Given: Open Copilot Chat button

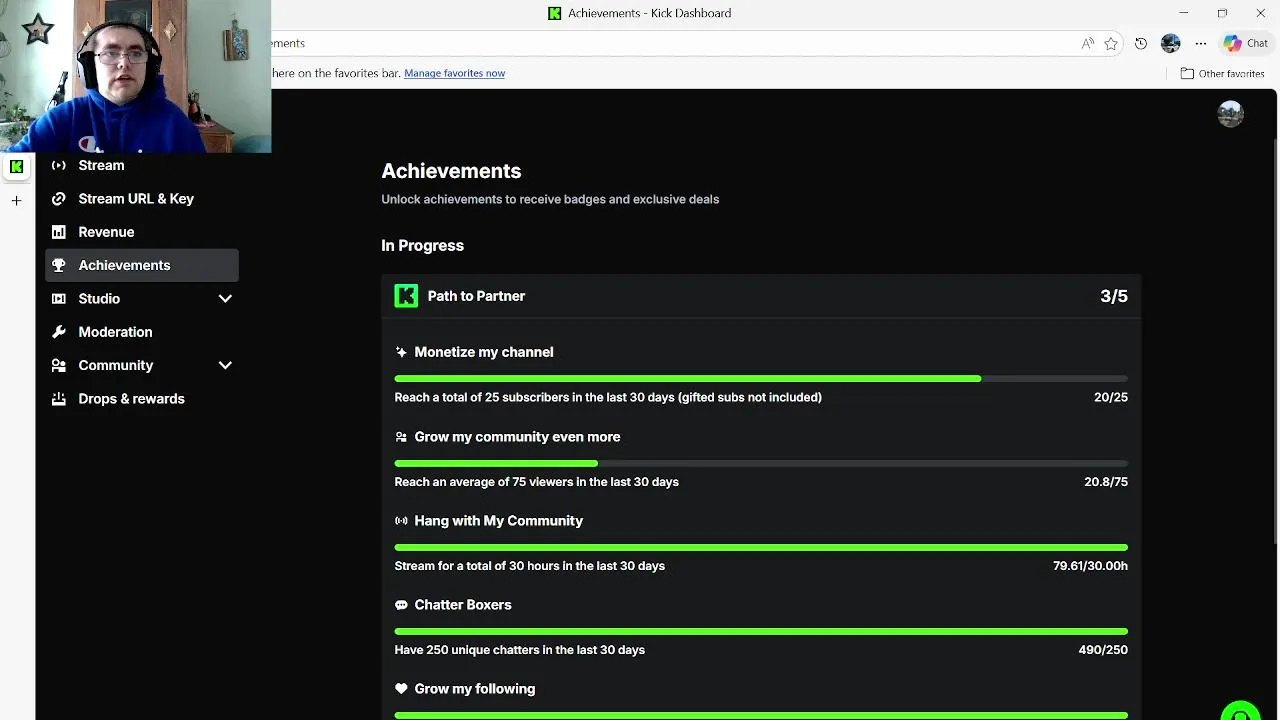Looking at the screenshot, I should tap(1246, 43).
